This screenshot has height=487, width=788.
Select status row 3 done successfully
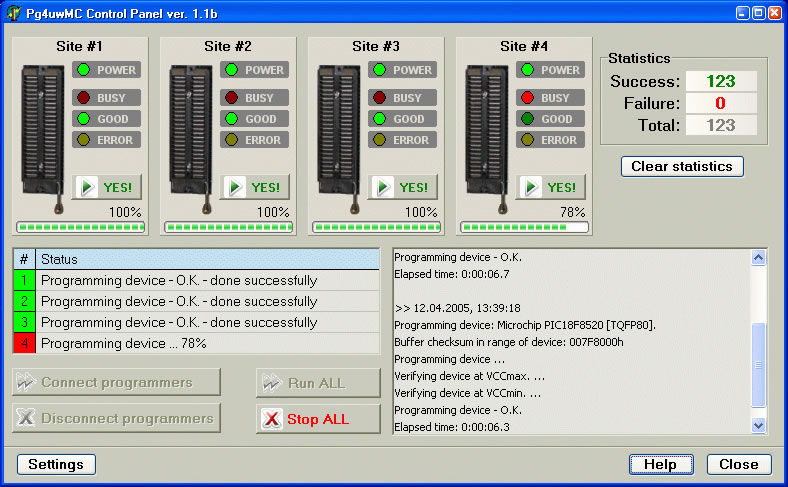[196, 322]
